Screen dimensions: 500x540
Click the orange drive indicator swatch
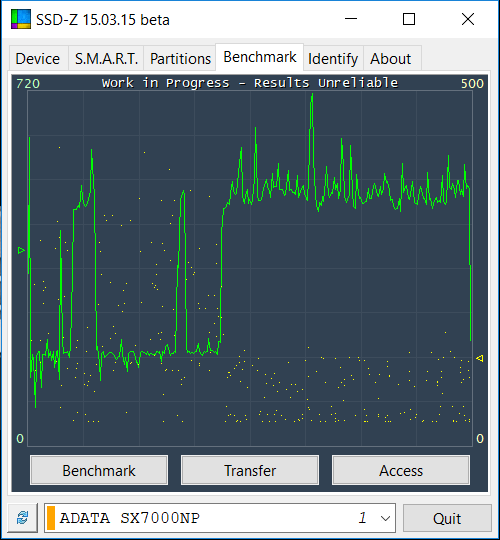(x=51, y=518)
